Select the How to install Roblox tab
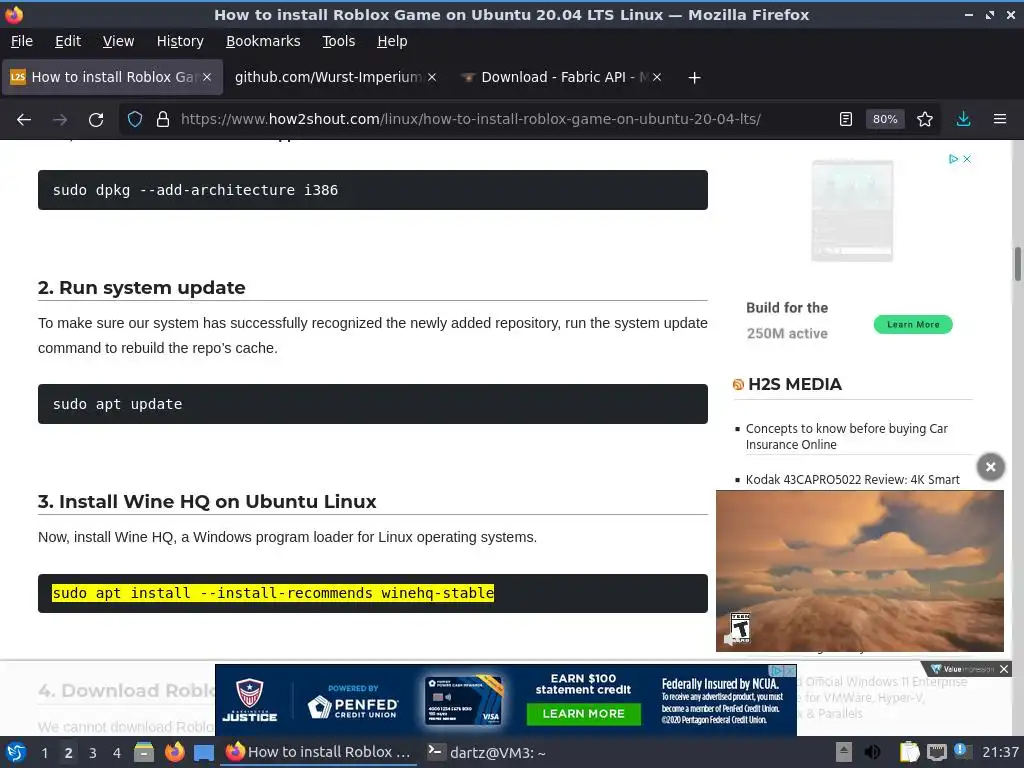 tap(112, 77)
